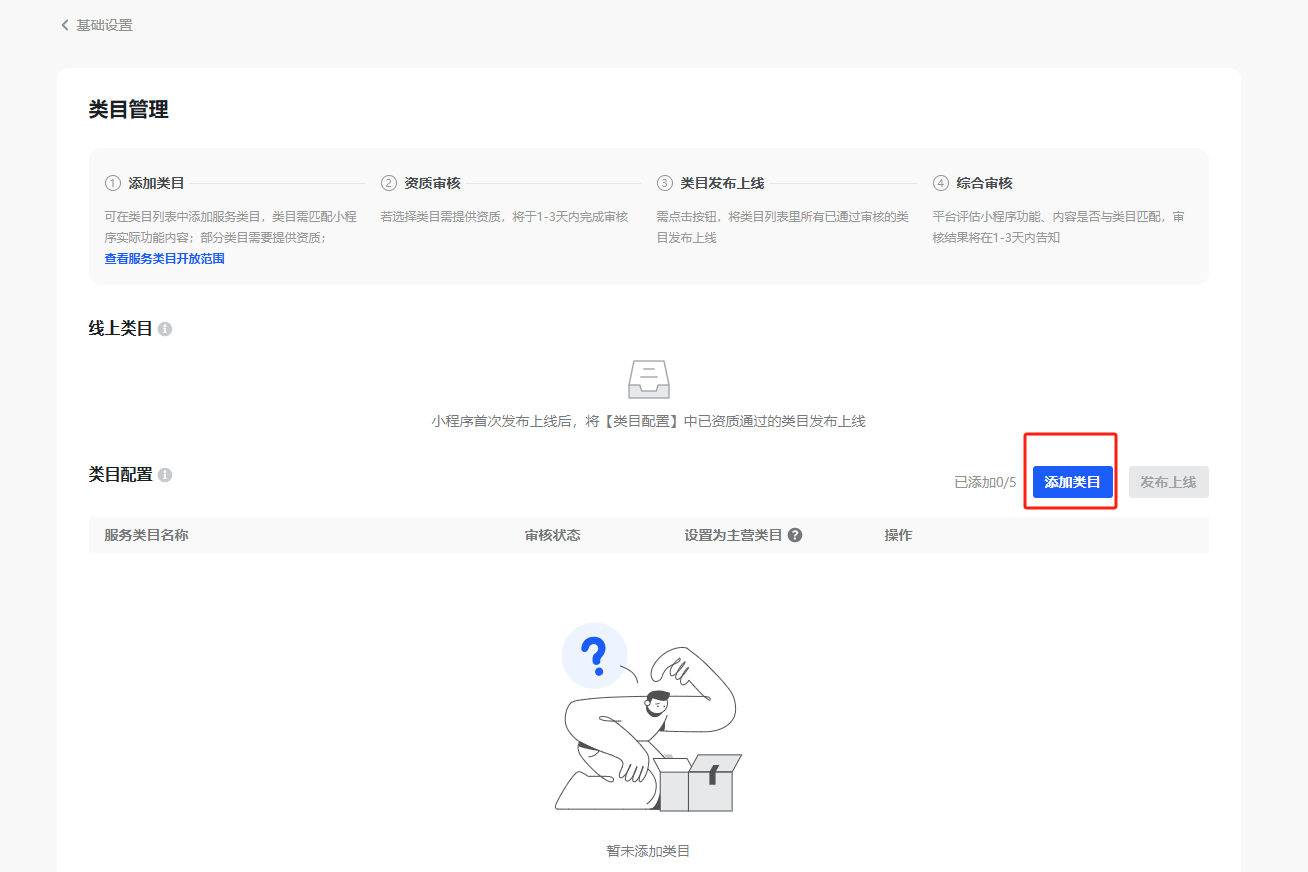Click the blue question mark bubble illustration

594,656
